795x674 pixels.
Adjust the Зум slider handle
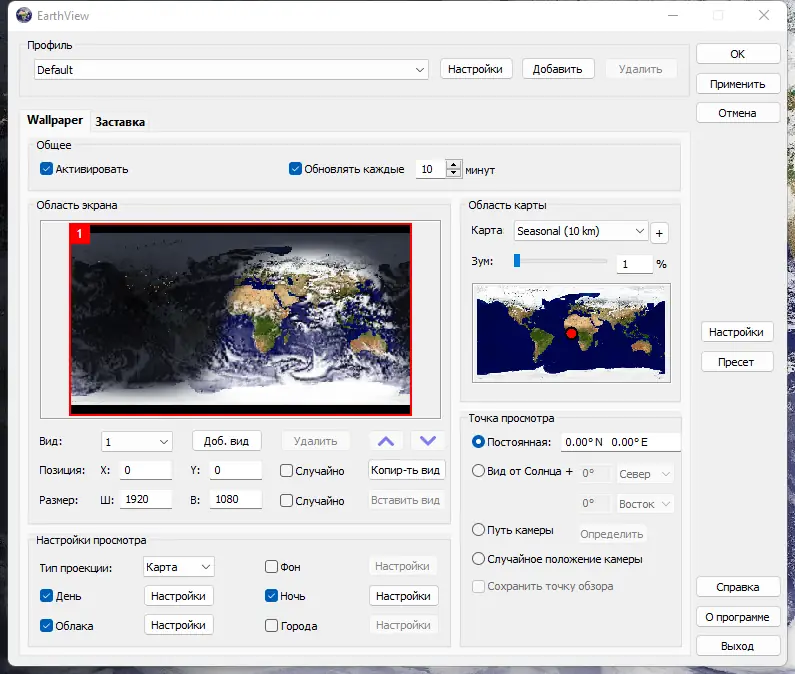tap(517, 261)
